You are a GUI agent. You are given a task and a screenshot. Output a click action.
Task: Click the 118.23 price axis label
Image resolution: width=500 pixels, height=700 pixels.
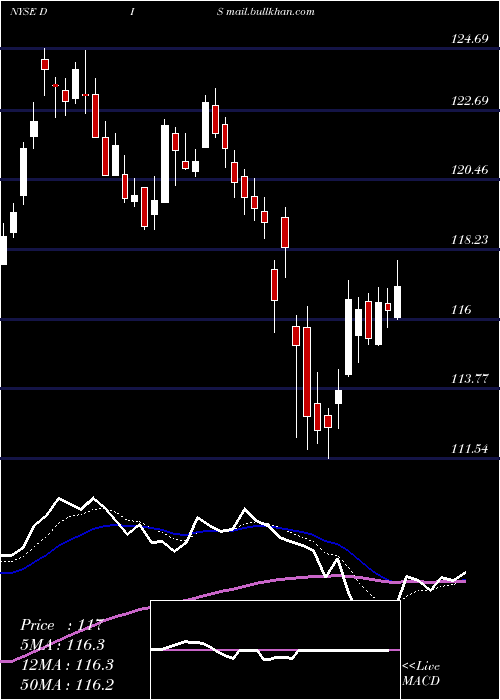[470, 240]
